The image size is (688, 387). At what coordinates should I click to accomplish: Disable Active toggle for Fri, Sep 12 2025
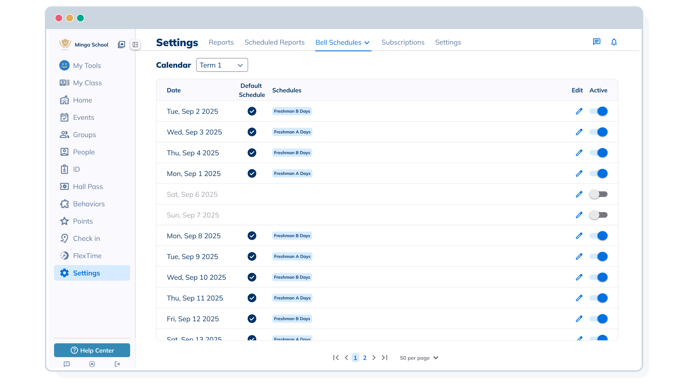tap(599, 319)
